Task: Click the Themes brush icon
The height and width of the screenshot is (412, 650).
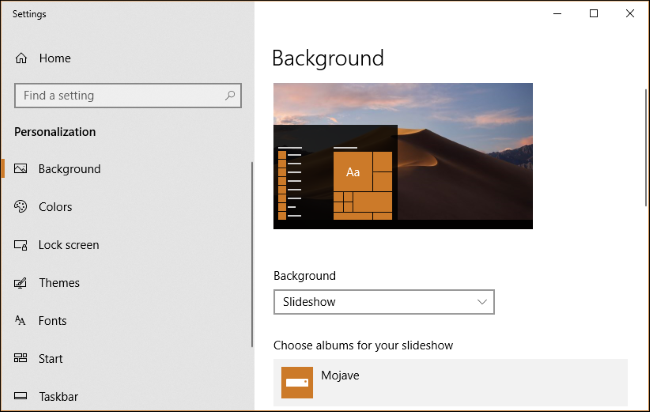Action: (21, 283)
